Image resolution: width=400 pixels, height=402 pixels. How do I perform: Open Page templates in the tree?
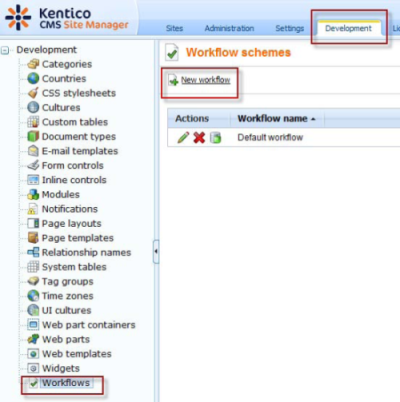coord(78,238)
